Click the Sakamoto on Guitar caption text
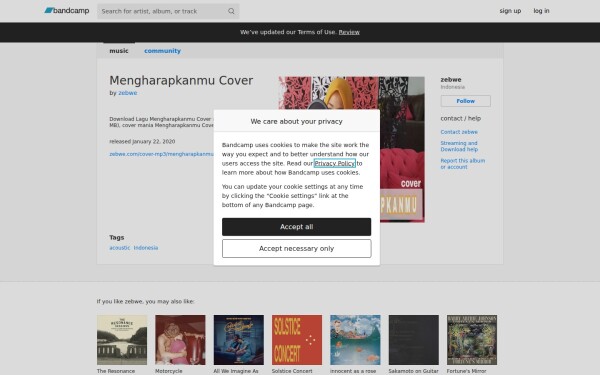This screenshot has height=375, width=600. (413, 371)
